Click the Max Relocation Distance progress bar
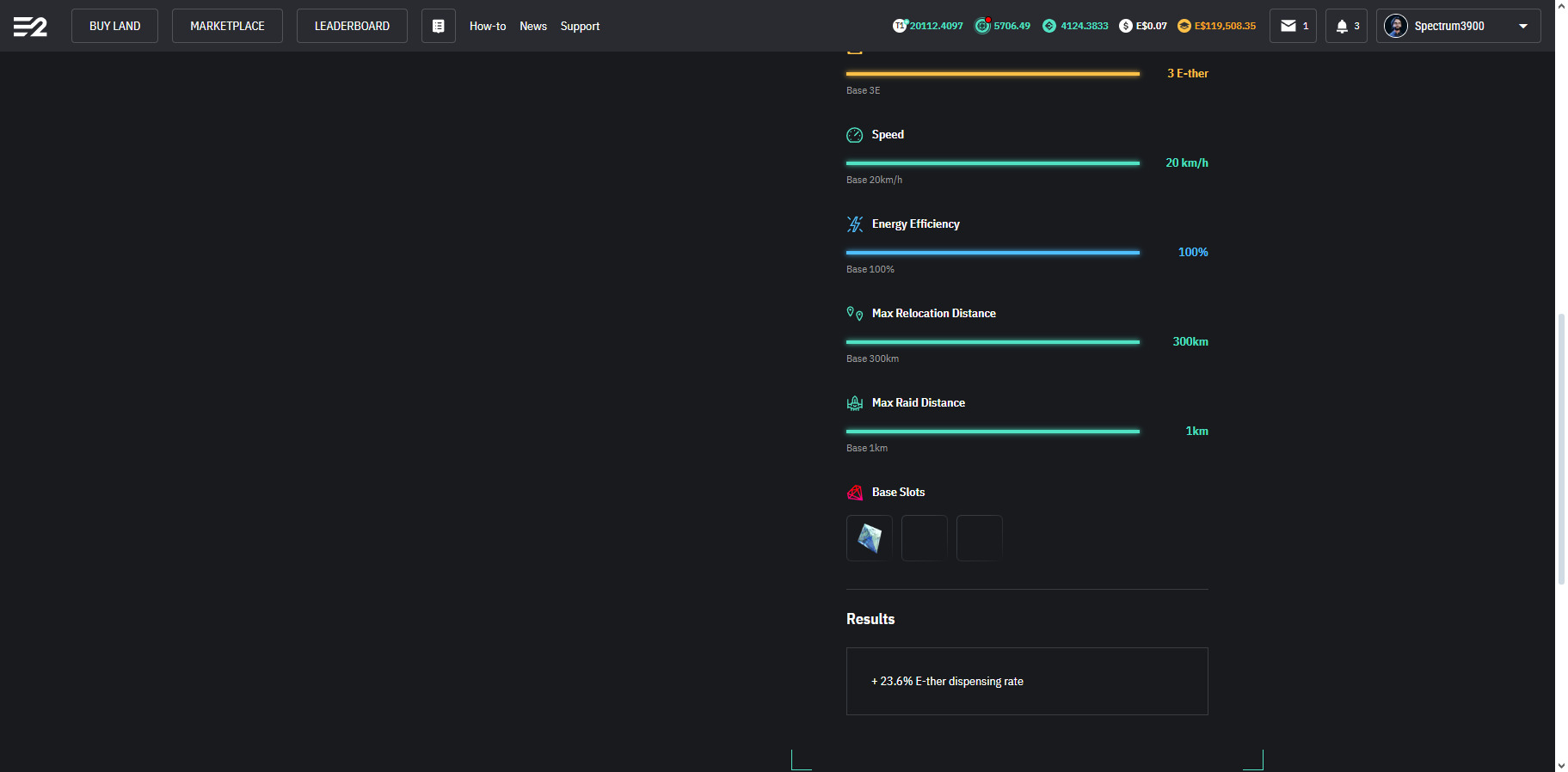This screenshot has height=772, width=1568. point(993,342)
